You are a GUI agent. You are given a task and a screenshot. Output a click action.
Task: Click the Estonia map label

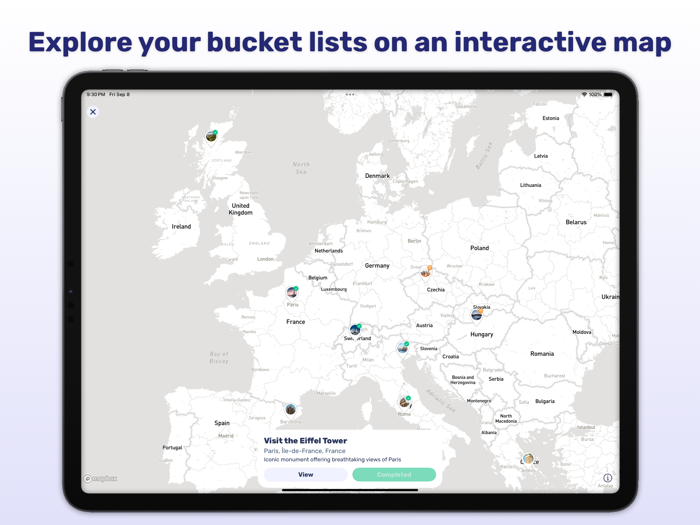[x=550, y=118]
